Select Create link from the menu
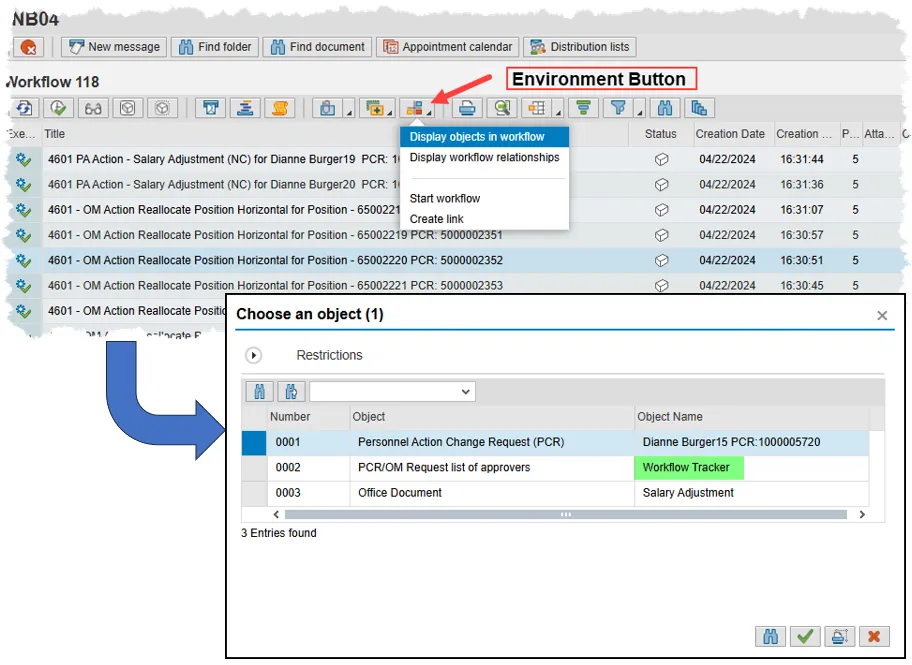The image size is (912, 665). coord(436,219)
